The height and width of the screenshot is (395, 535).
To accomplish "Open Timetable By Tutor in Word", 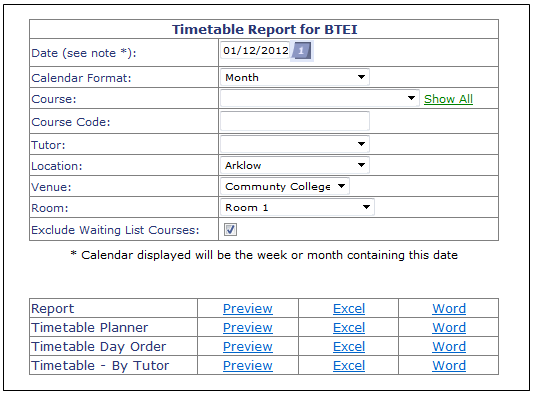I will click(449, 366).
